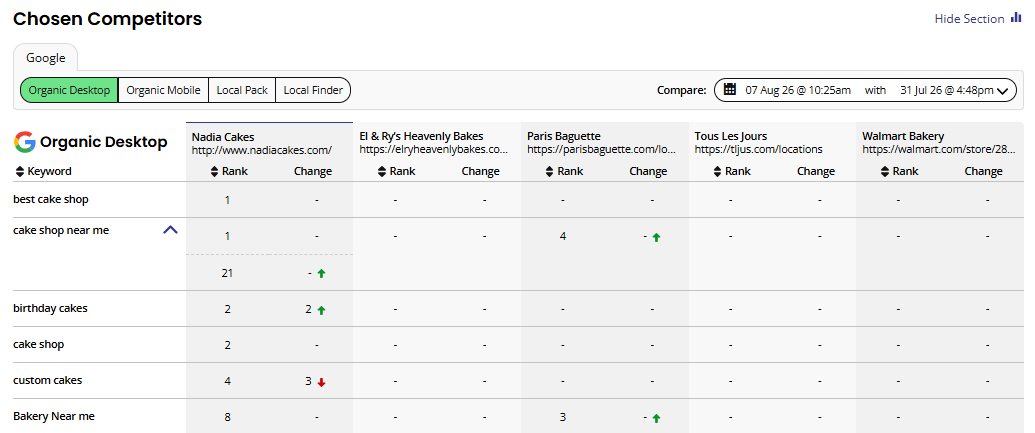Viewport: 1035px width, 433px height.
Task: Click Paris Baguette up arrow for cake shop near me
Action: (656, 237)
